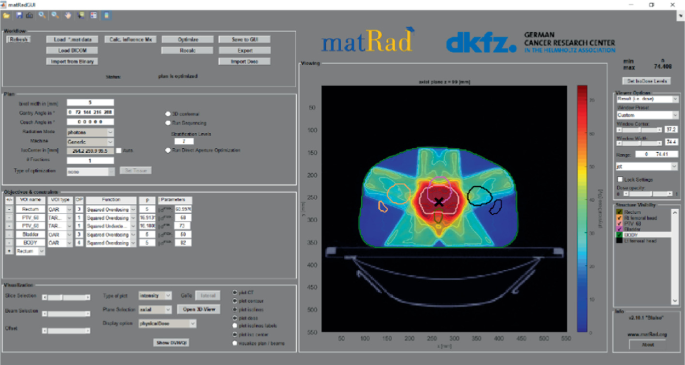Open the Type of plot dropdown

155,296
